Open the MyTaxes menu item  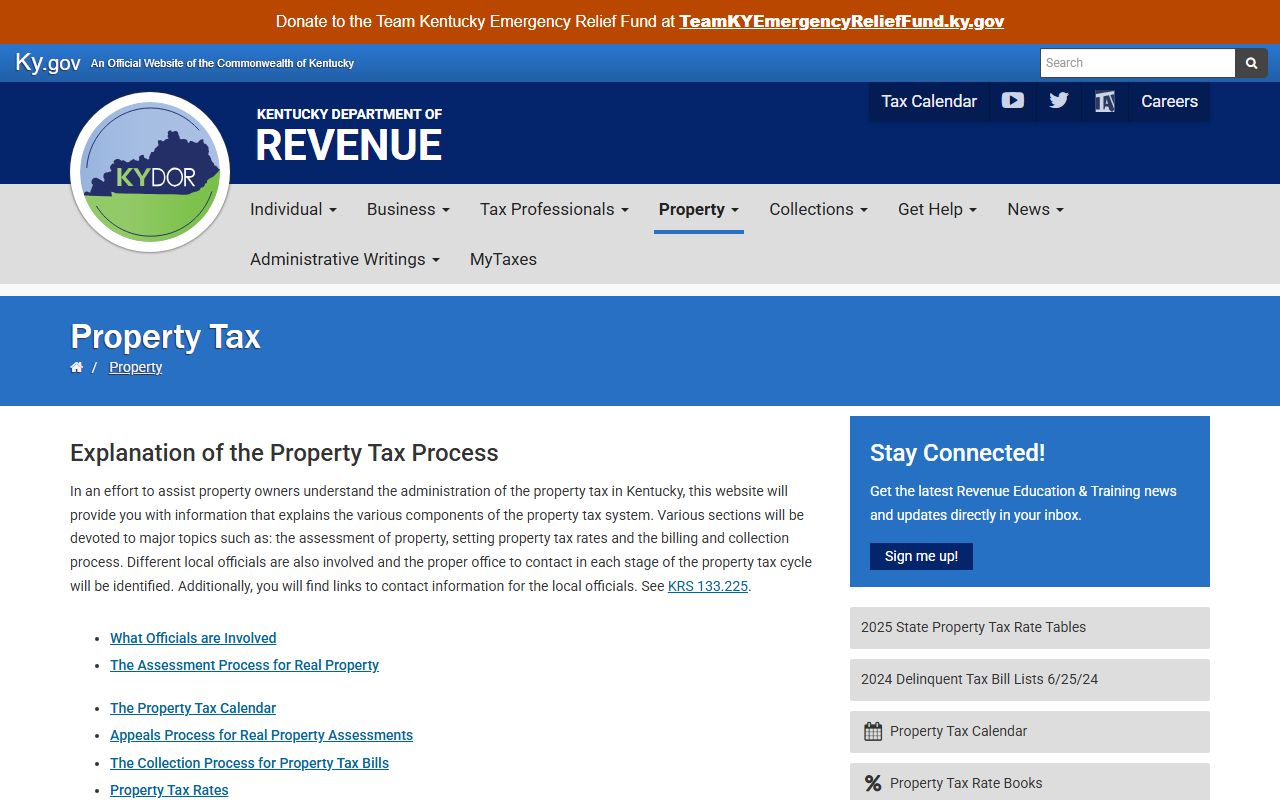(x=503, y=259)
